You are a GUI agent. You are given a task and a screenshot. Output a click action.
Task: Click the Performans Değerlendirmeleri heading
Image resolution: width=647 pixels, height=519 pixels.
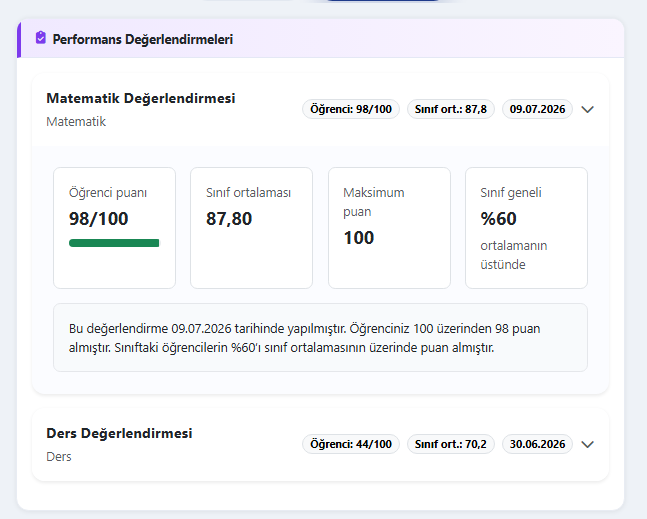pos(143,39)
